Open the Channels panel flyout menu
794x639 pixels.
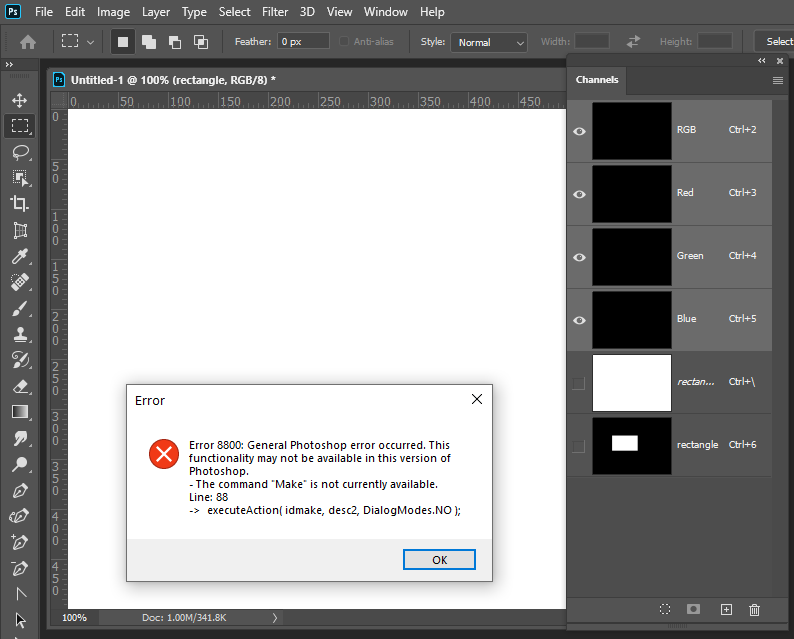[778, 81]
